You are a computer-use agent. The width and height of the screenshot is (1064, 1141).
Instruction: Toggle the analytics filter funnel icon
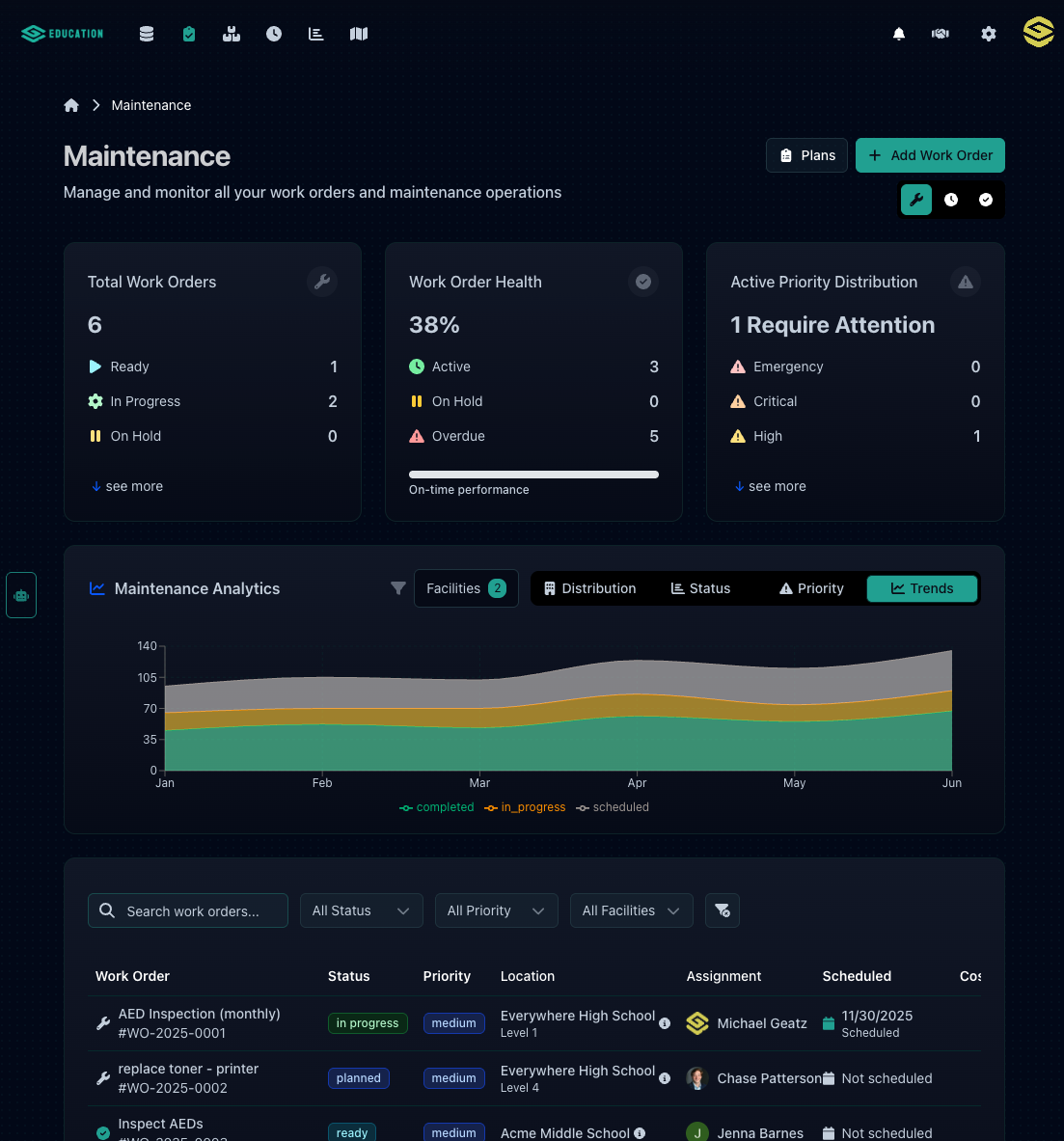click(397, 588)
